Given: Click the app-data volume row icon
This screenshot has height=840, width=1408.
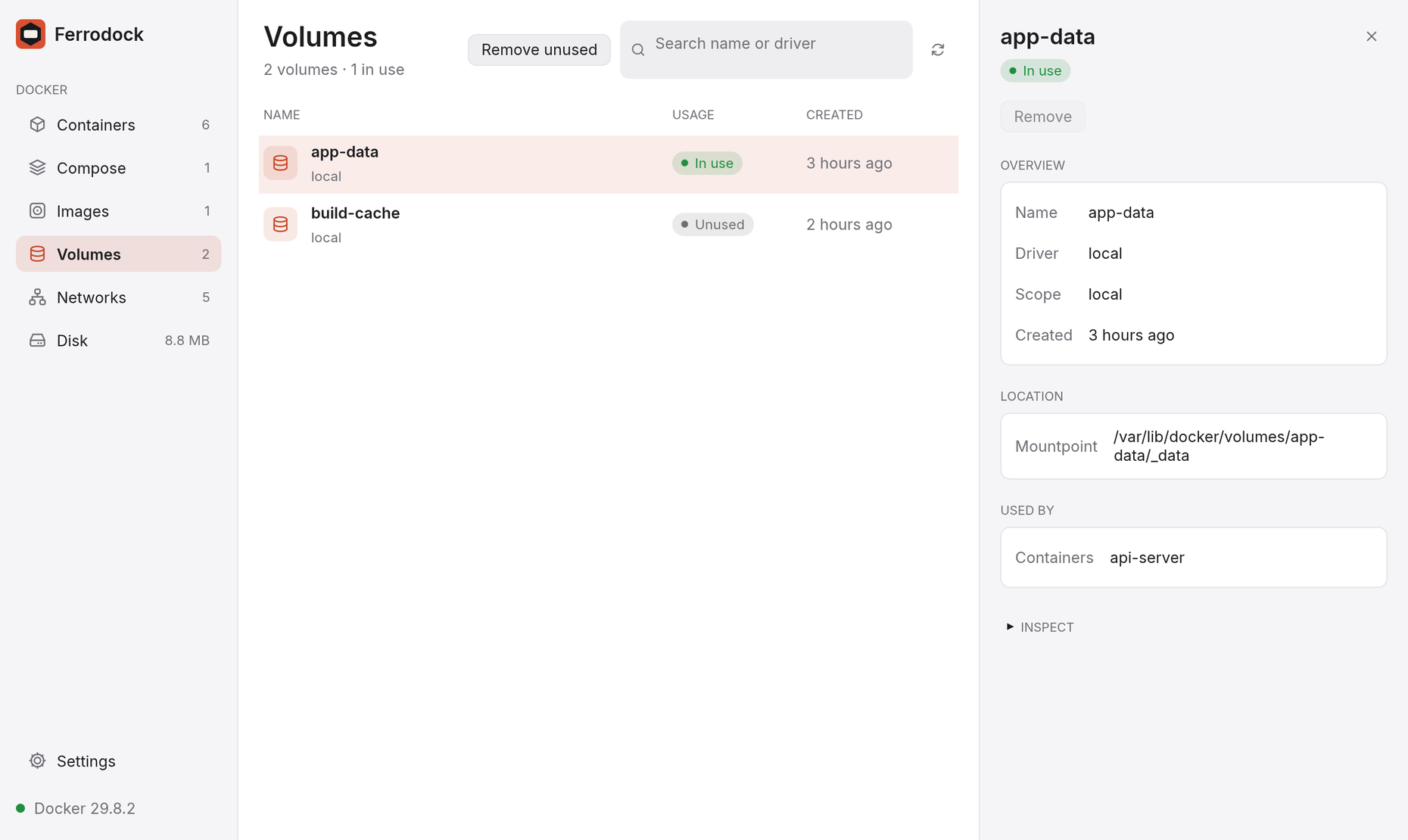Looking at the screenshot, I should [280, 163].
